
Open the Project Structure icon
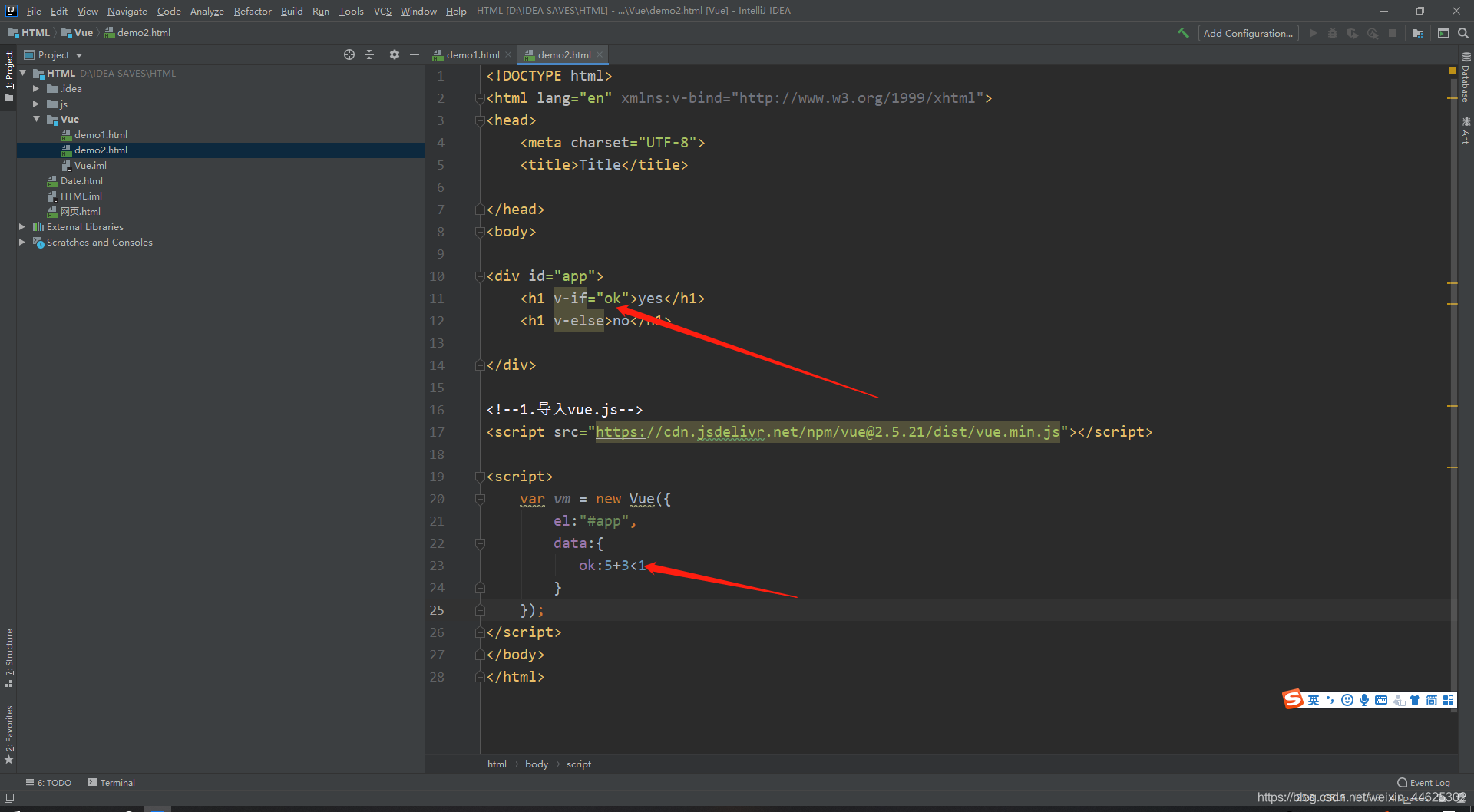coord(1418,33)
